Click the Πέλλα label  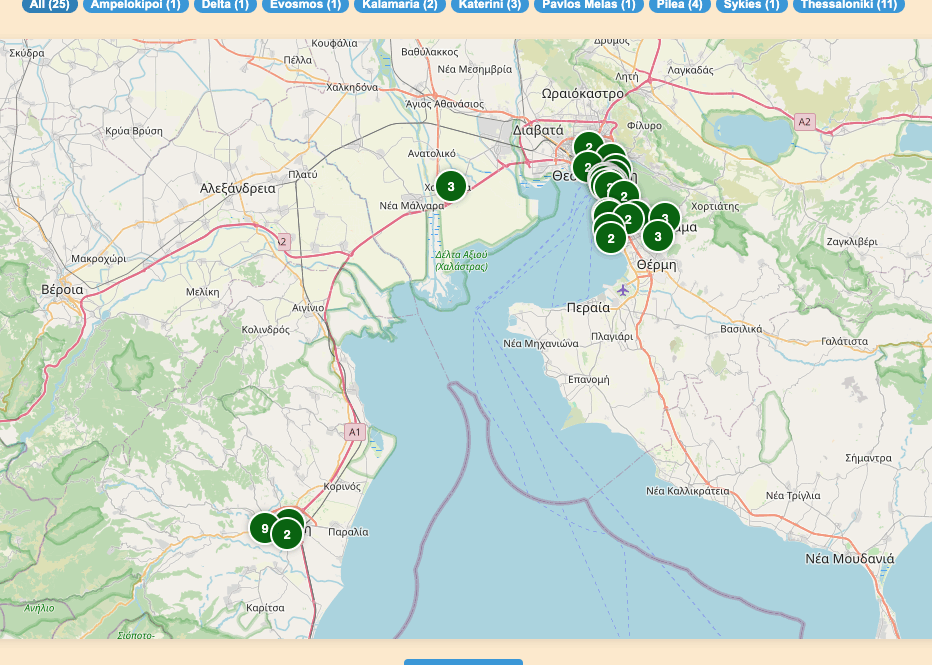click(298, 60)
